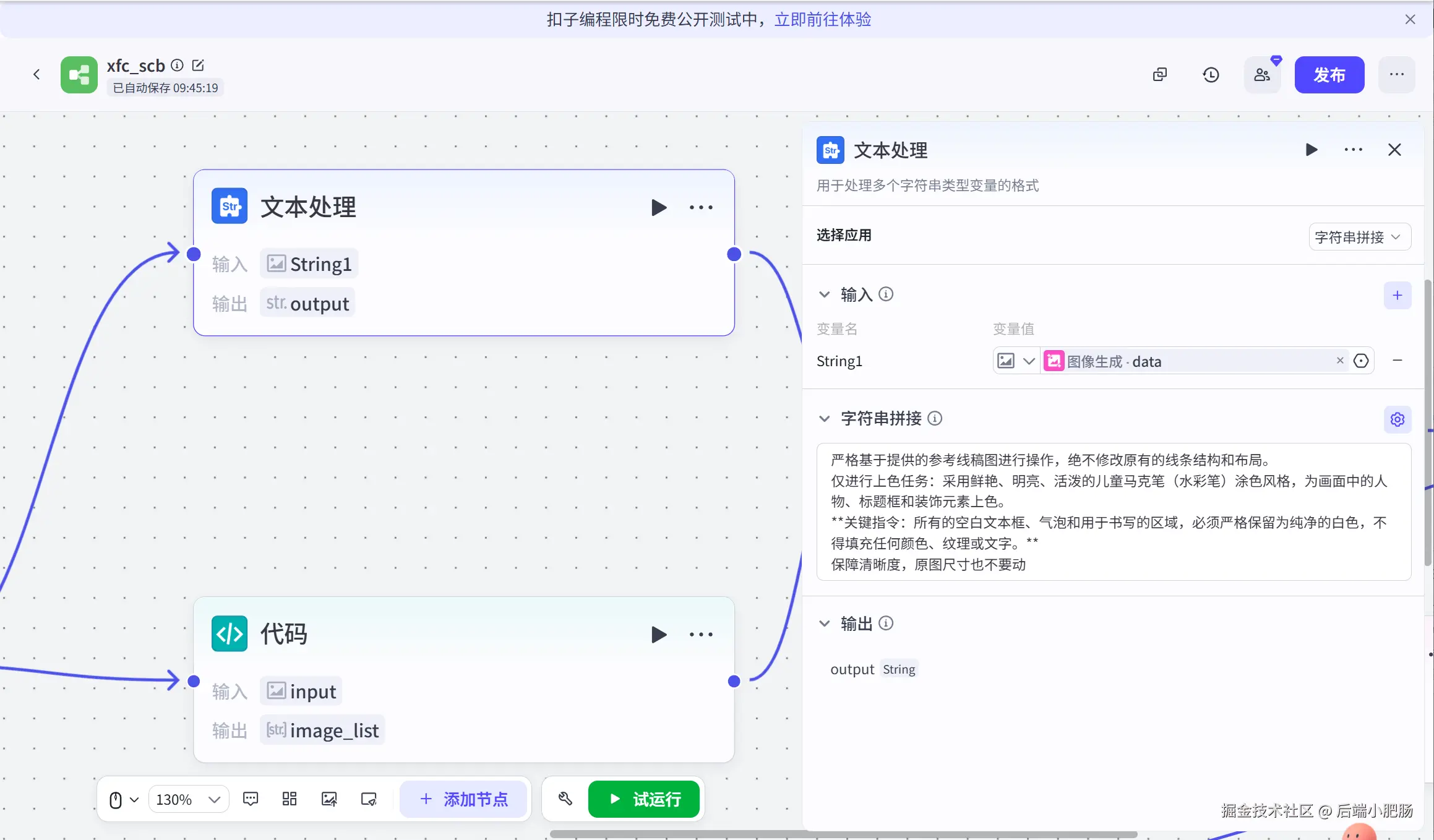The height and width of the screenshot is (840, 1434).
Task: Click into the concatenation prompt text area
Action: click(1113, 512)
